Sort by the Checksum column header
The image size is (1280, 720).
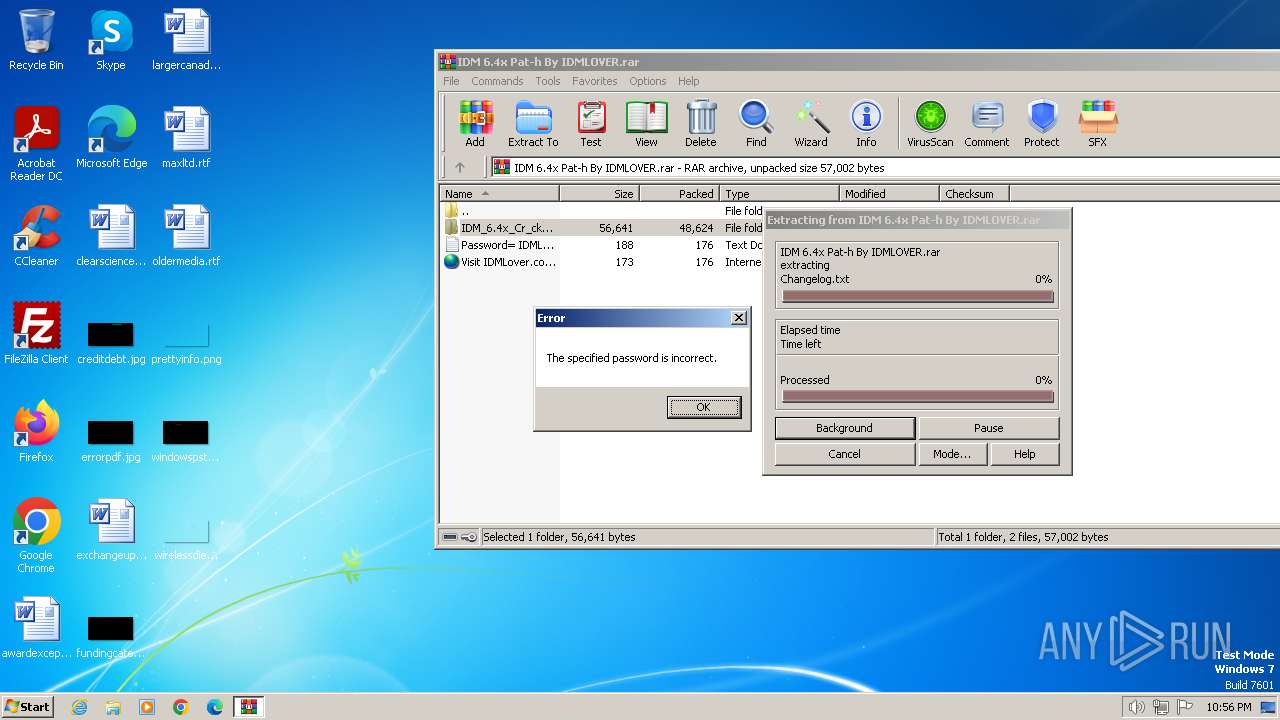click(975, 194)
